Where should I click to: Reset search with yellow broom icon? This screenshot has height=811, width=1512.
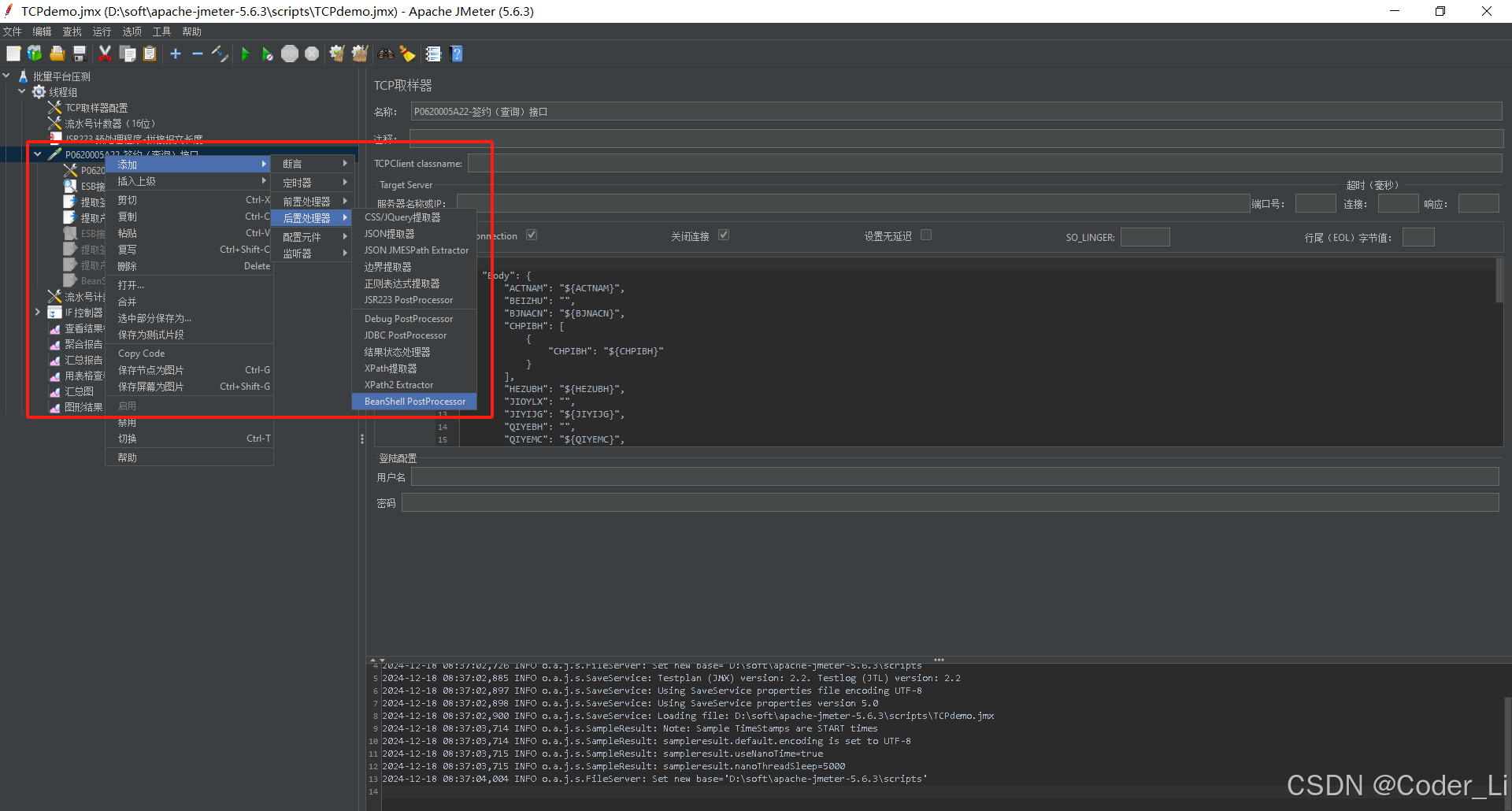(408, 54)
